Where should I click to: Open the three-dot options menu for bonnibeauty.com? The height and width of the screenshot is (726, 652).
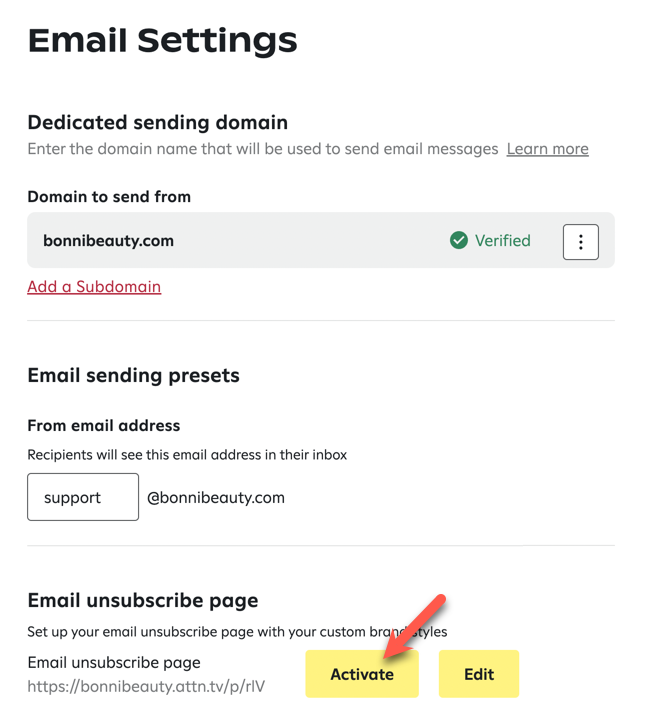[x=580, y=242]
